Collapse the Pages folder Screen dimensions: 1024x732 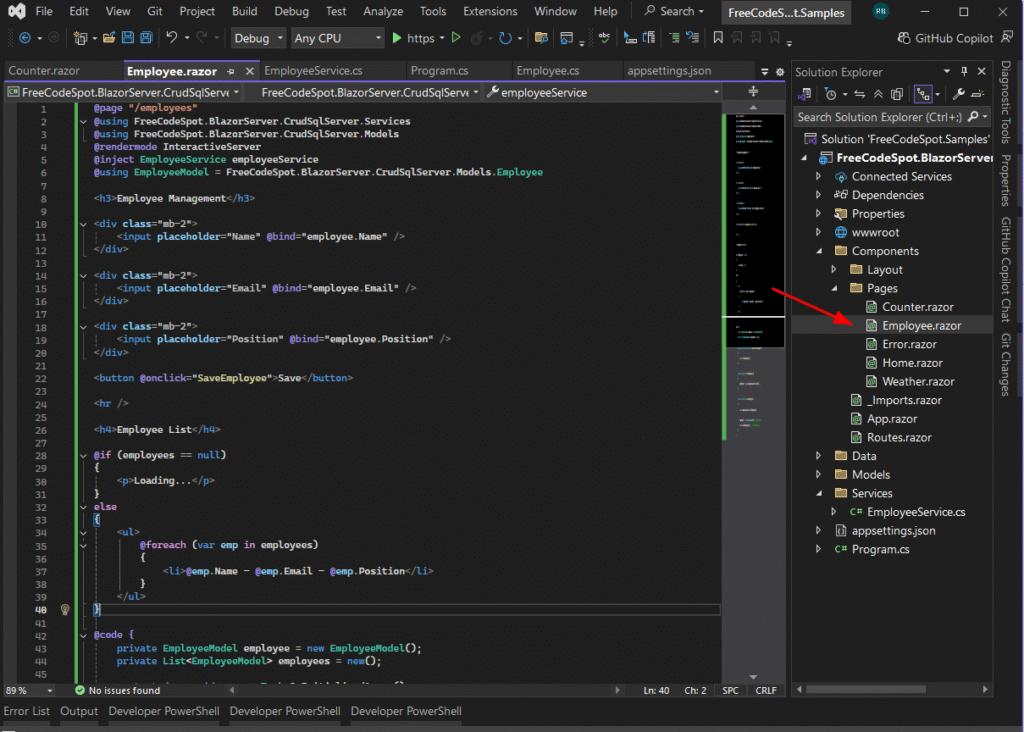[x=834, y=288]
